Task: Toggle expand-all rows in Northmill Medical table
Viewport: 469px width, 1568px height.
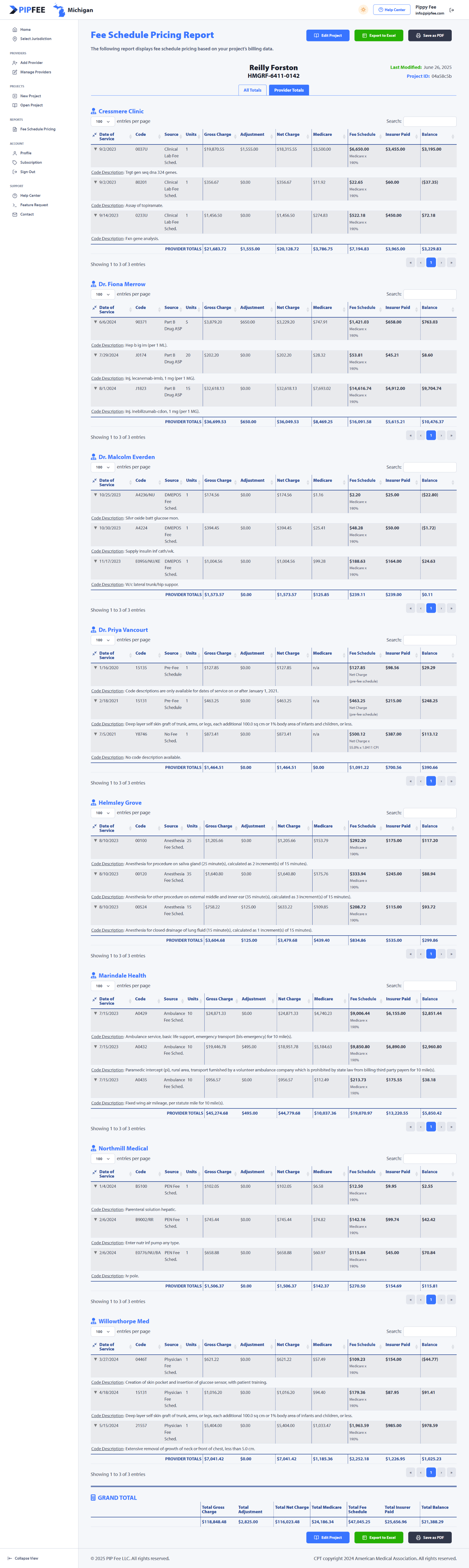Action: click(94, 1172)
